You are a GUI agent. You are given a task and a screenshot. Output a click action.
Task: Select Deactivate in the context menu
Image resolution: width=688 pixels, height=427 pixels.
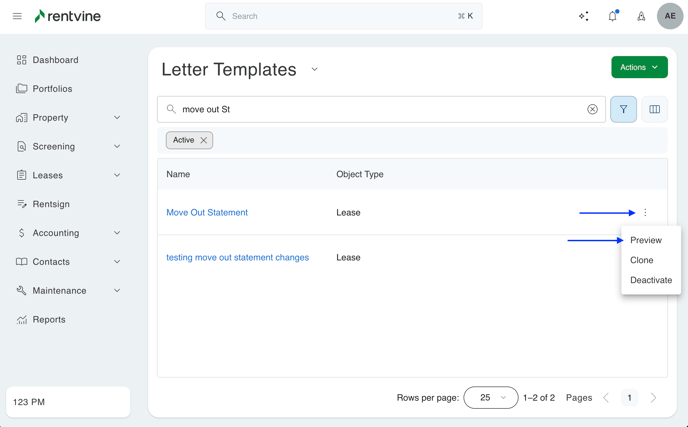click(651, 280)
